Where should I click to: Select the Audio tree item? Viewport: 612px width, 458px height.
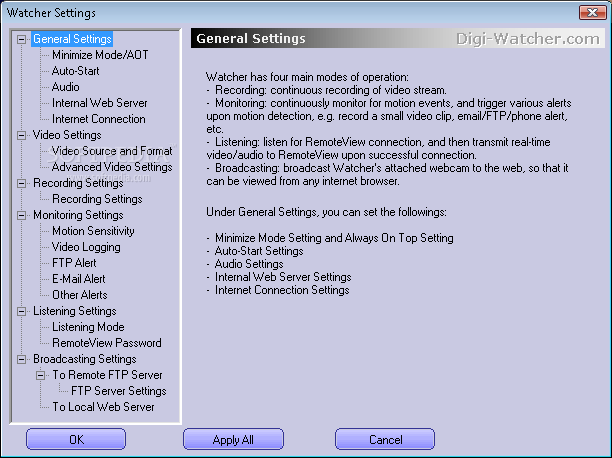coord(66,87)
